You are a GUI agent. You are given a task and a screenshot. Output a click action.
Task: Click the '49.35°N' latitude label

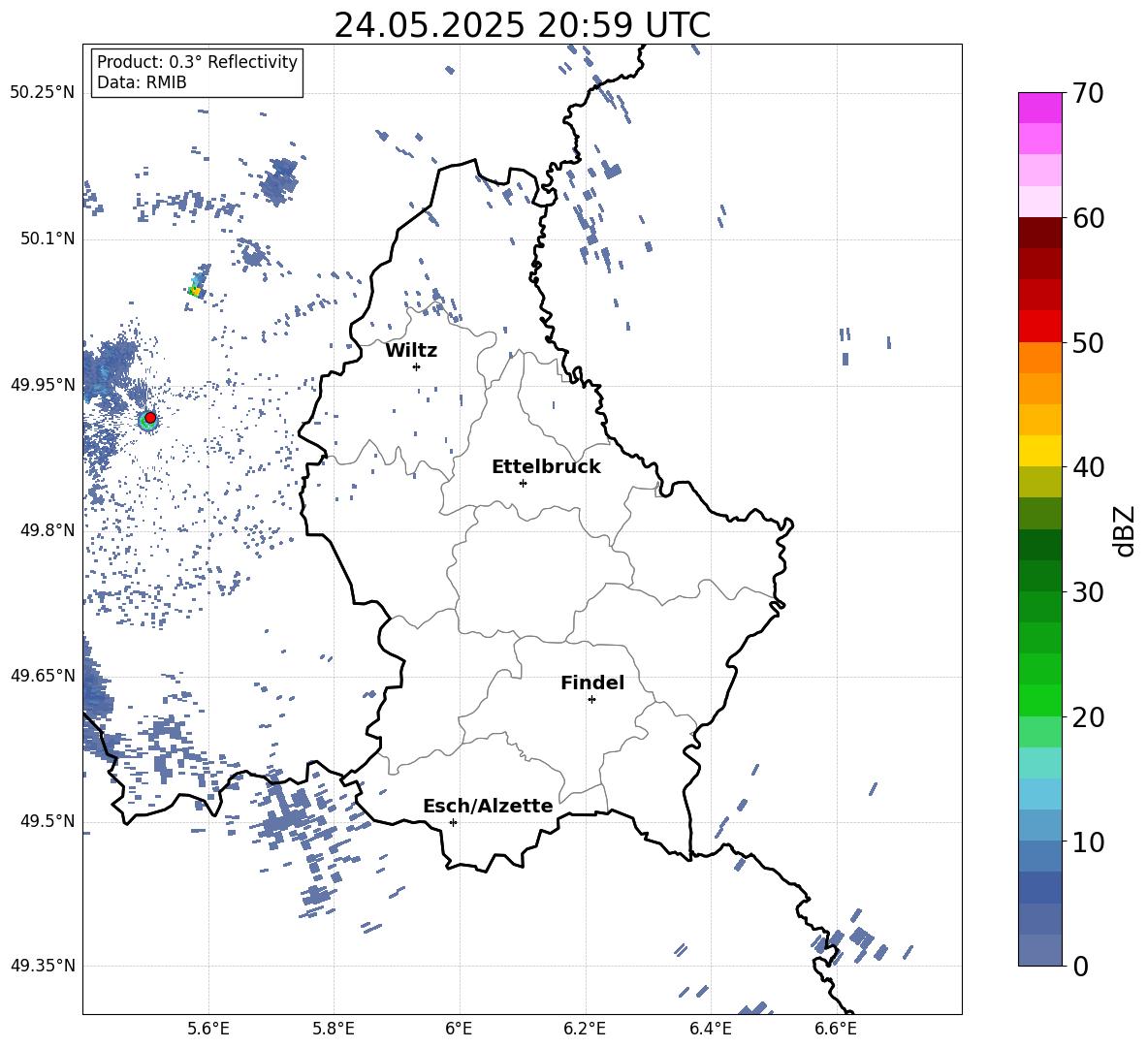[x=43, y=966]
